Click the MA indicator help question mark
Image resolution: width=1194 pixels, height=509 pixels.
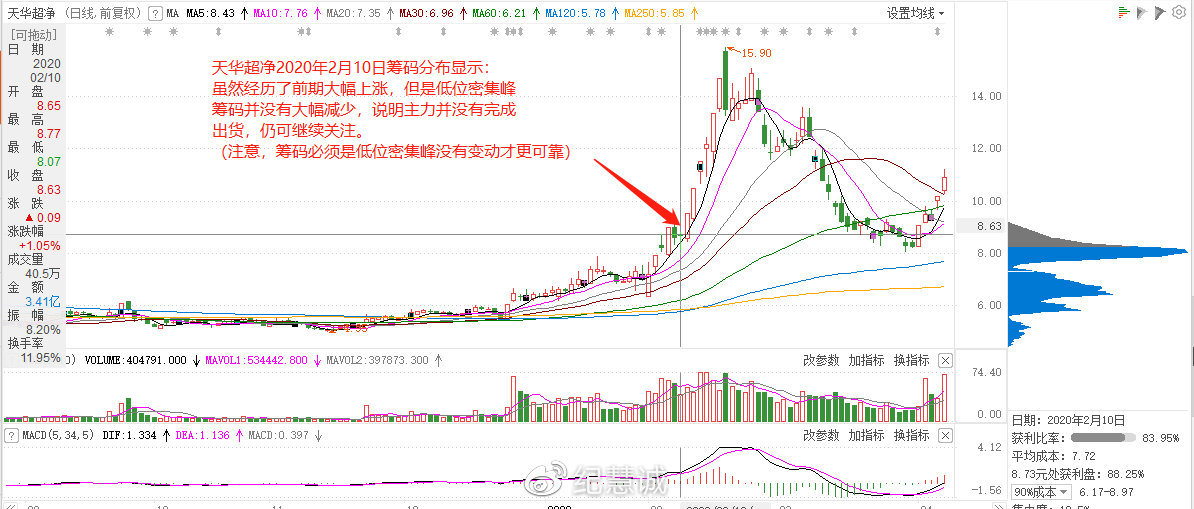pyautogui.click(x=155, y=14)
